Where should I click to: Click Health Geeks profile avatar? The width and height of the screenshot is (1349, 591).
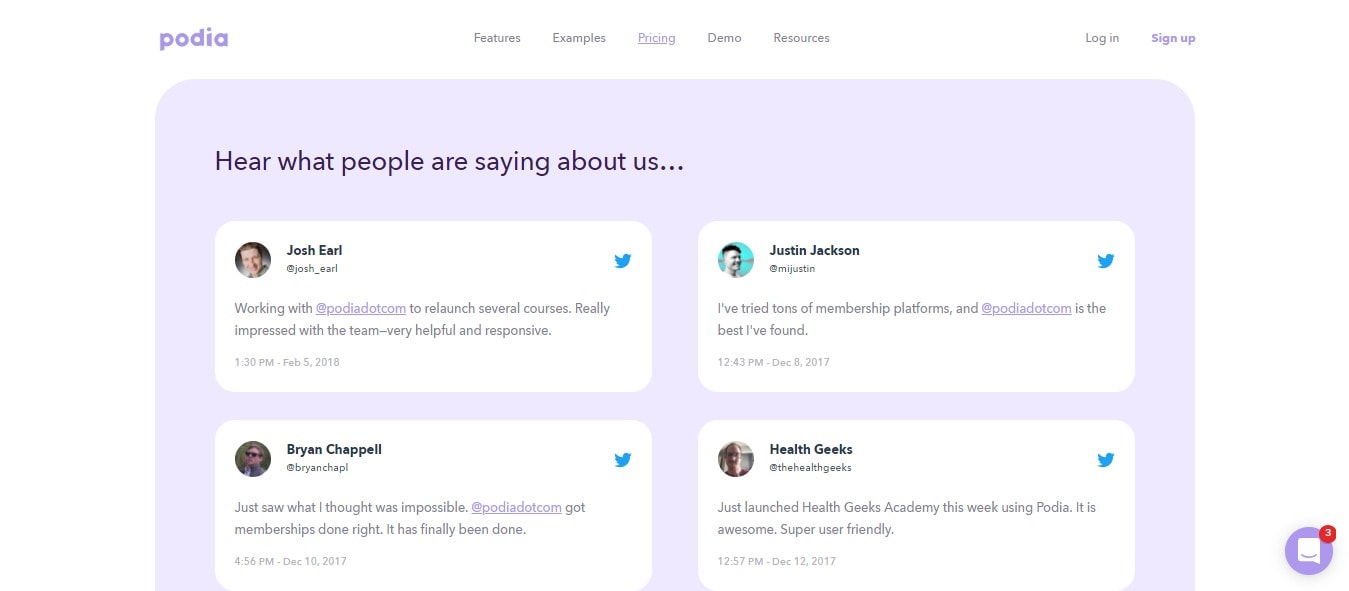pos(736,459)
